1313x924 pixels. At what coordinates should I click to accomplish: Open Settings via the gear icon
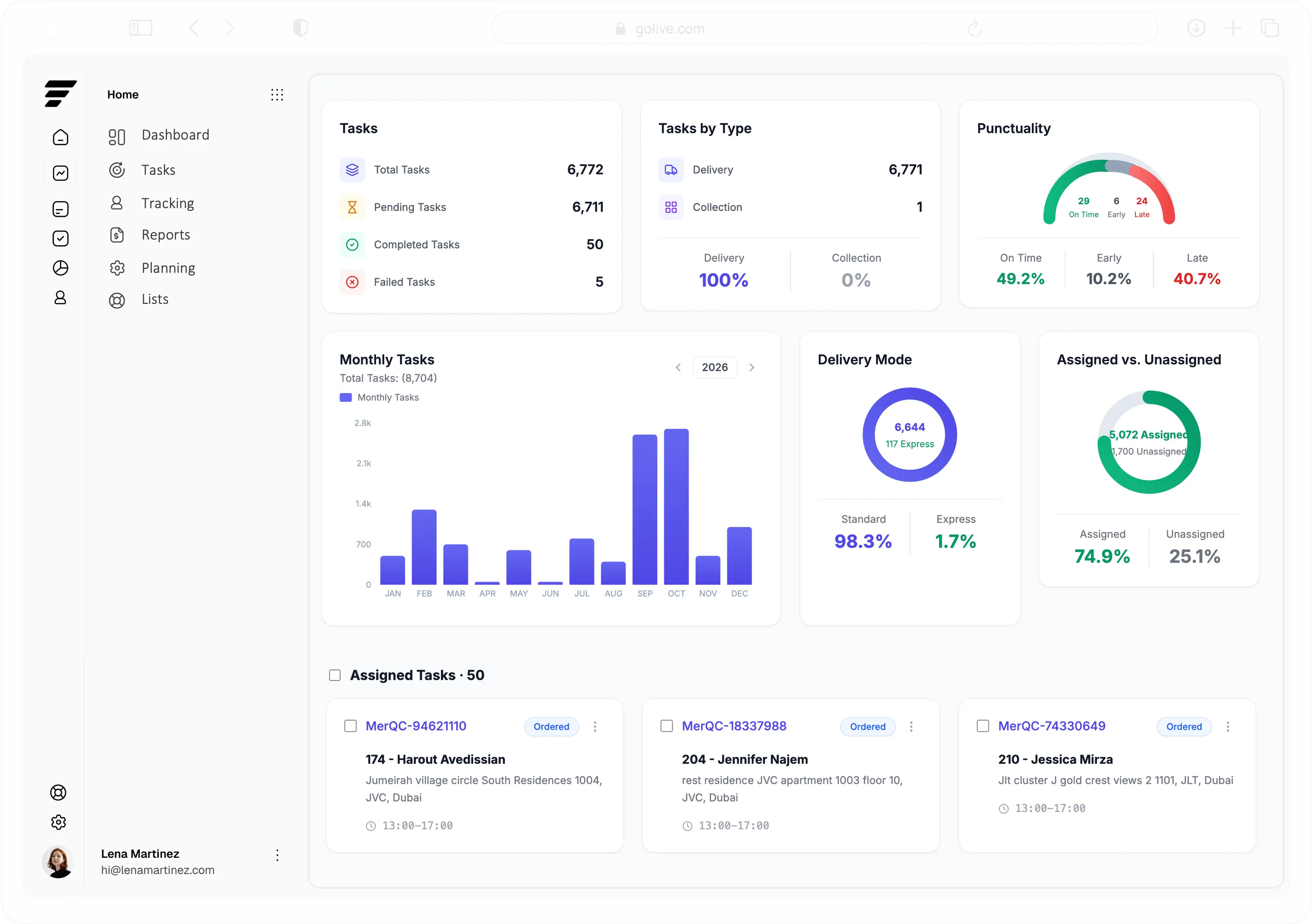pos(58,822)
